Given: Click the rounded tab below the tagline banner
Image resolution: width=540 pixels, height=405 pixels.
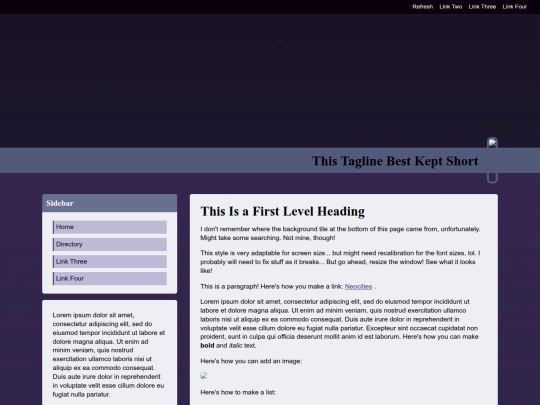Looking at the screenshot, I should [x=492, y=178].
